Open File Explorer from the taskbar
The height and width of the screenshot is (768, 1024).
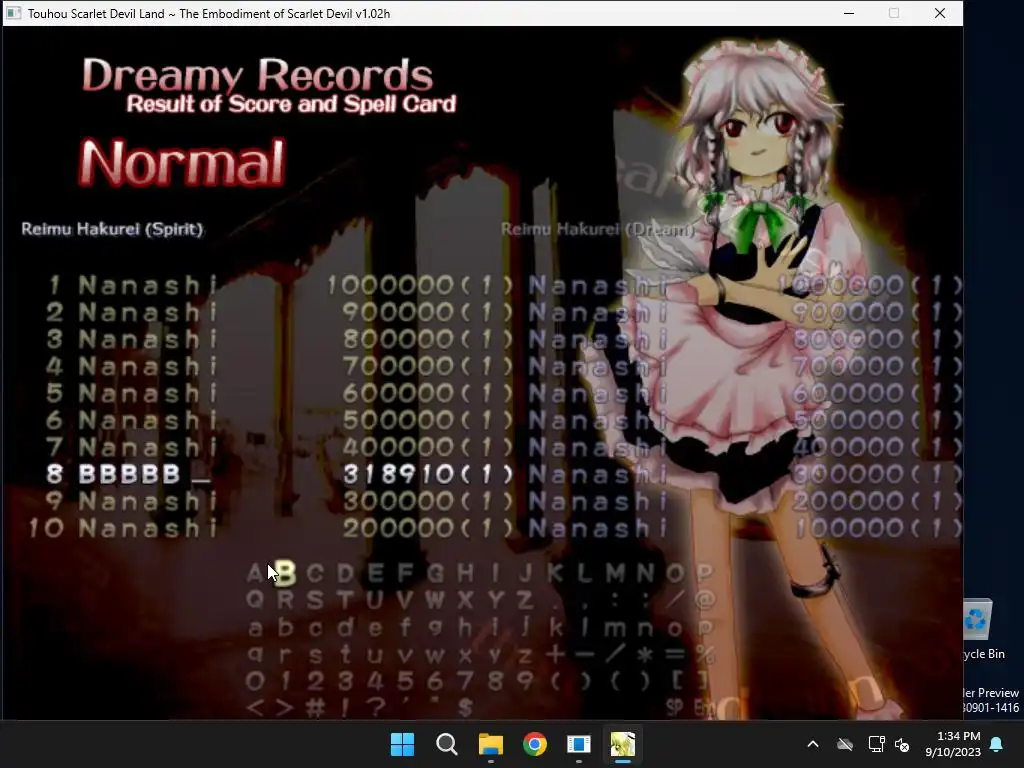pyautogui.click(x=490, y=744)
